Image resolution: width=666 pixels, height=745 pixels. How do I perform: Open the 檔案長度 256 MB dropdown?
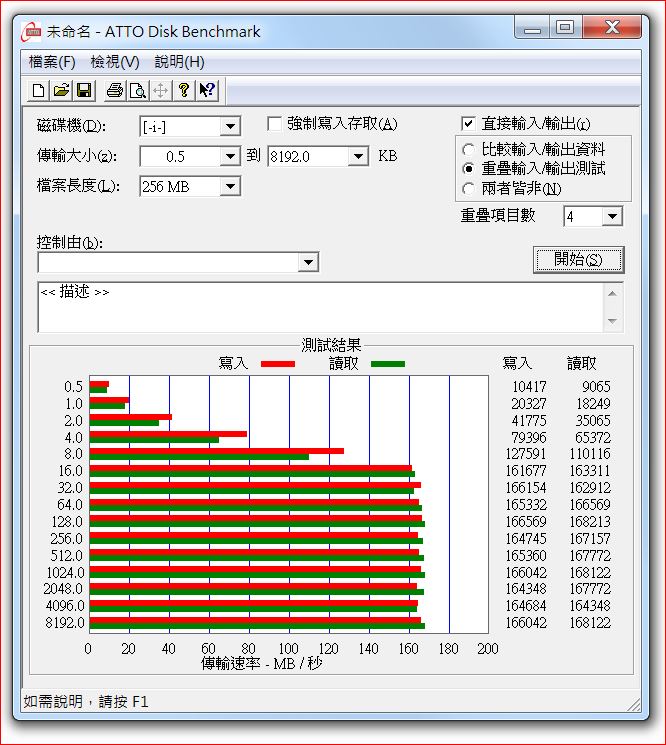click(230, 186)
